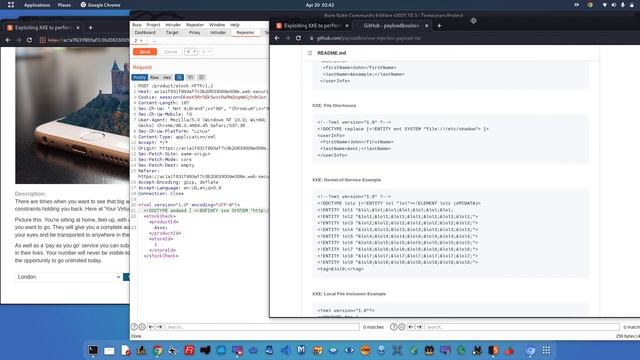Open the previous-request history dropdown arrow
Screen dimensions: 640x360
[x=195, y=52]
